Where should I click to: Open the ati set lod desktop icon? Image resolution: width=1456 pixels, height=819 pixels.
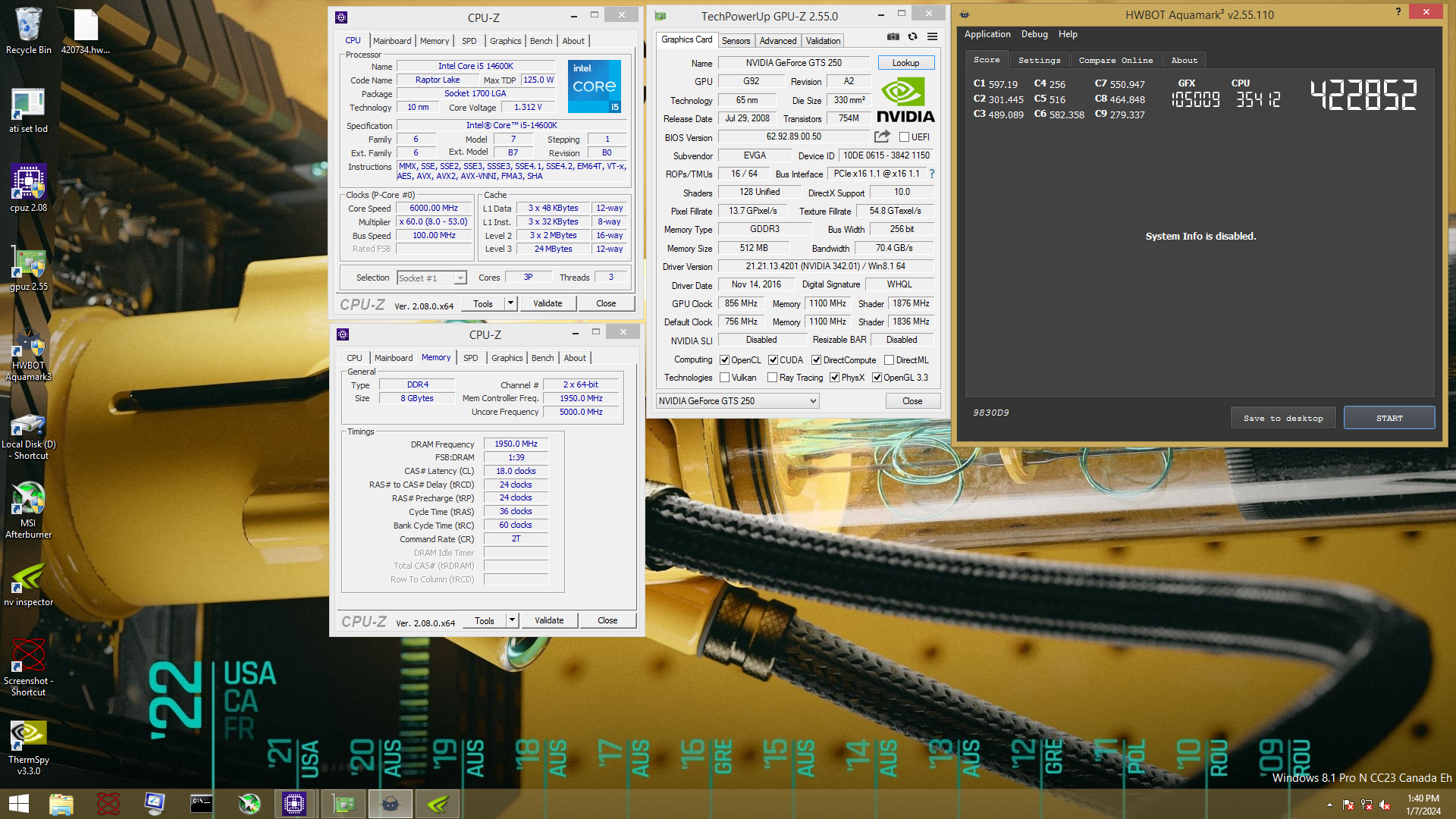(28, 110)
